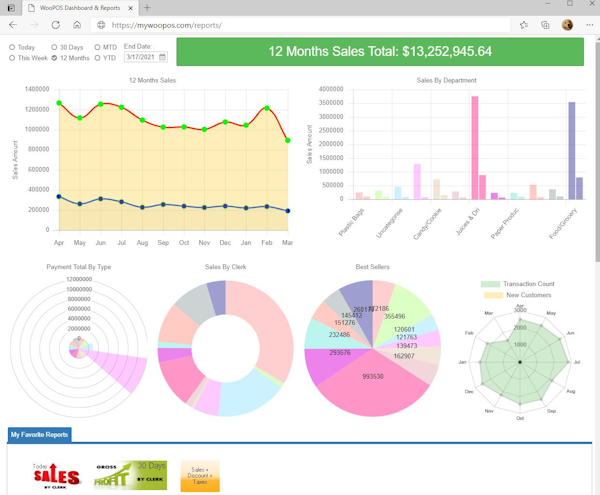600x495 pixels.
Task: Toggle Transaction Count legend swatch
Action: [490, 284]
